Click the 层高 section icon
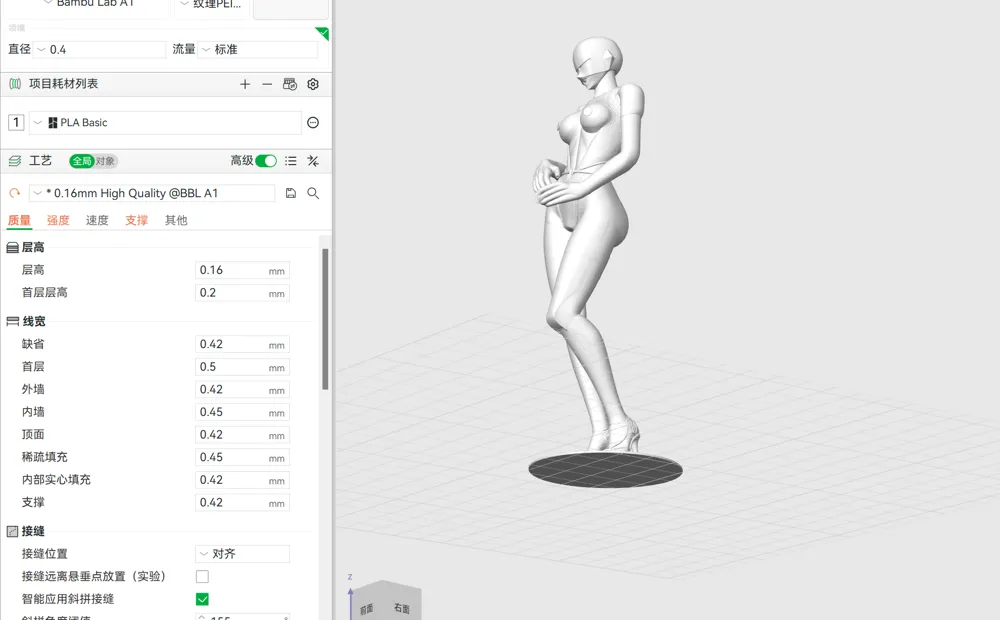 [12, 247]
